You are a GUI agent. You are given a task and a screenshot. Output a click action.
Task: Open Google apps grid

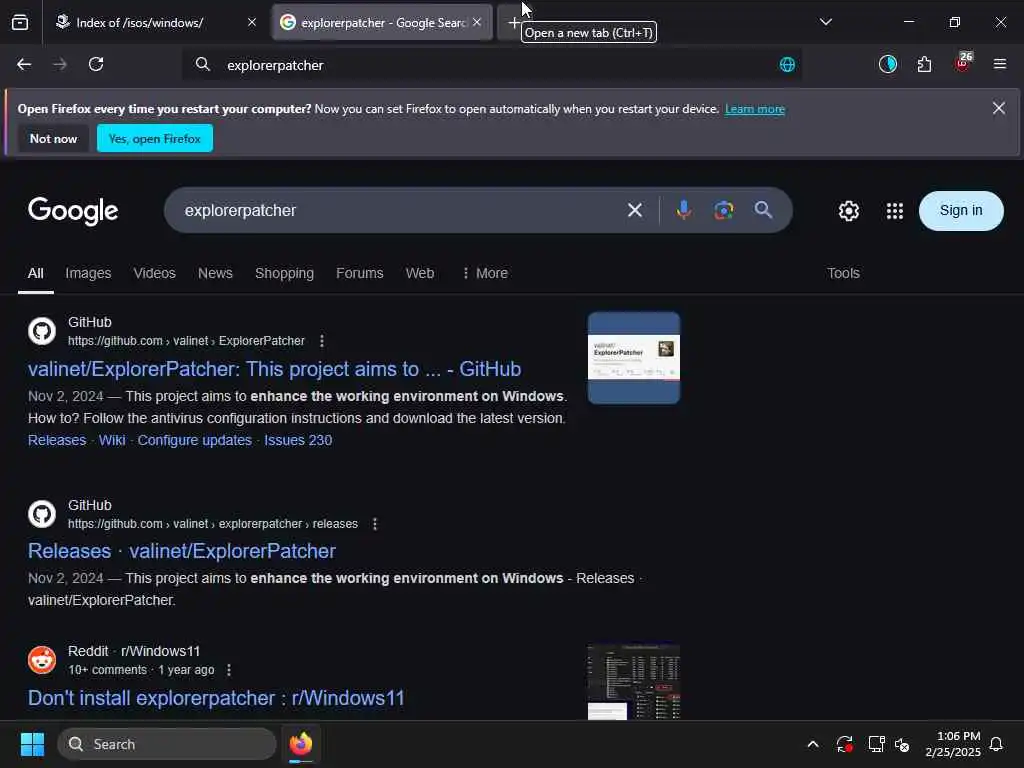click(895, 211)
